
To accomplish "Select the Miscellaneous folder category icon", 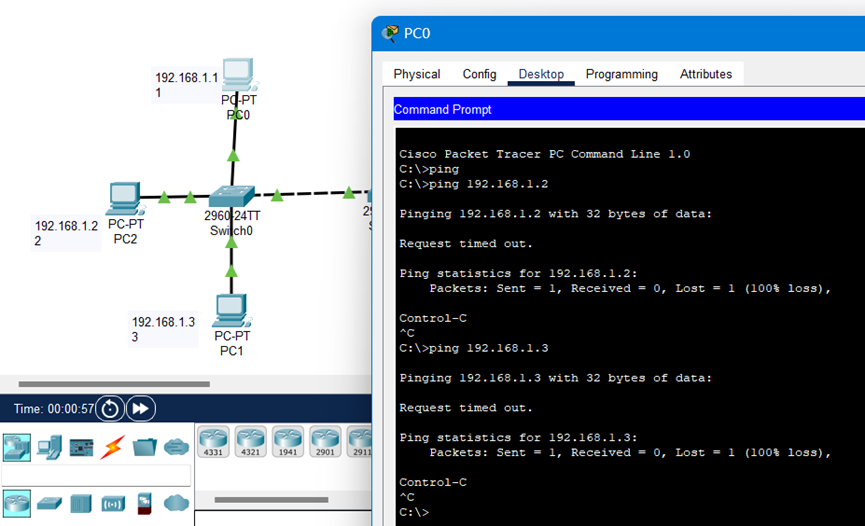I will click(145, 447).
